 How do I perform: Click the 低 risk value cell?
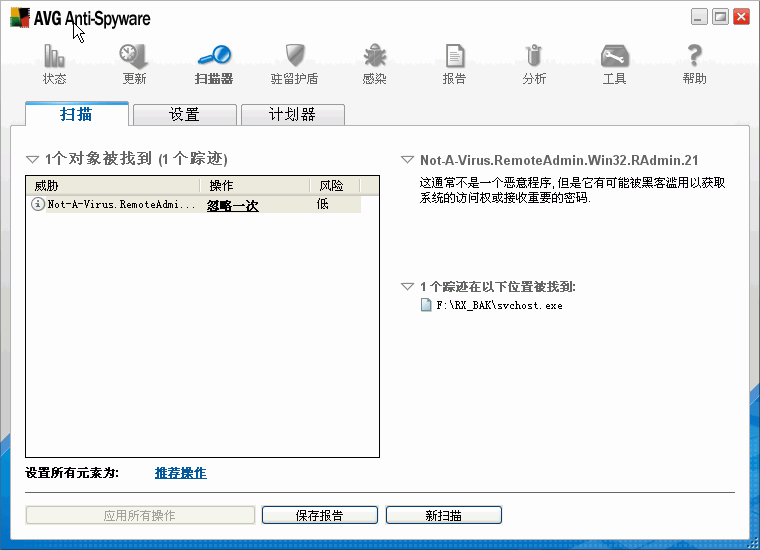pyautogui.click(x=323, y=204)
